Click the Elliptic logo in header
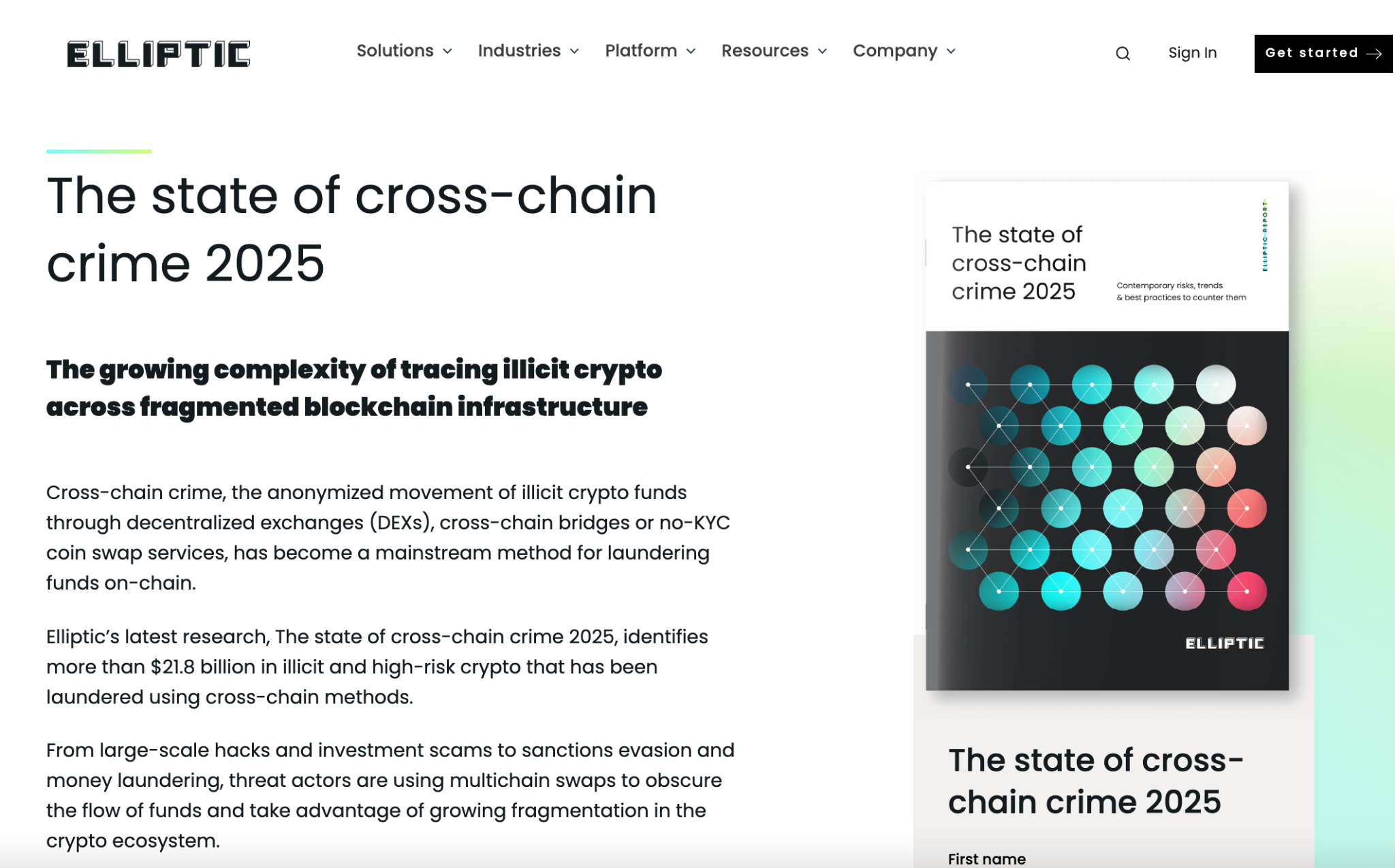This screenshot has height=868, width=1395. (158, 54)
